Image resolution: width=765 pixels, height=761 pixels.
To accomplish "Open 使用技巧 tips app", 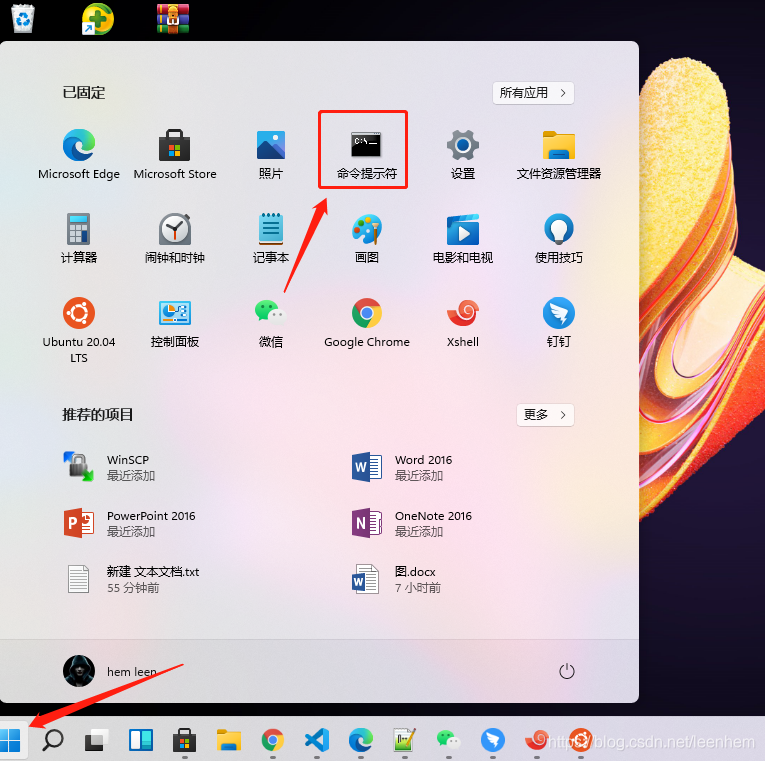I will (x=559, y=238).
